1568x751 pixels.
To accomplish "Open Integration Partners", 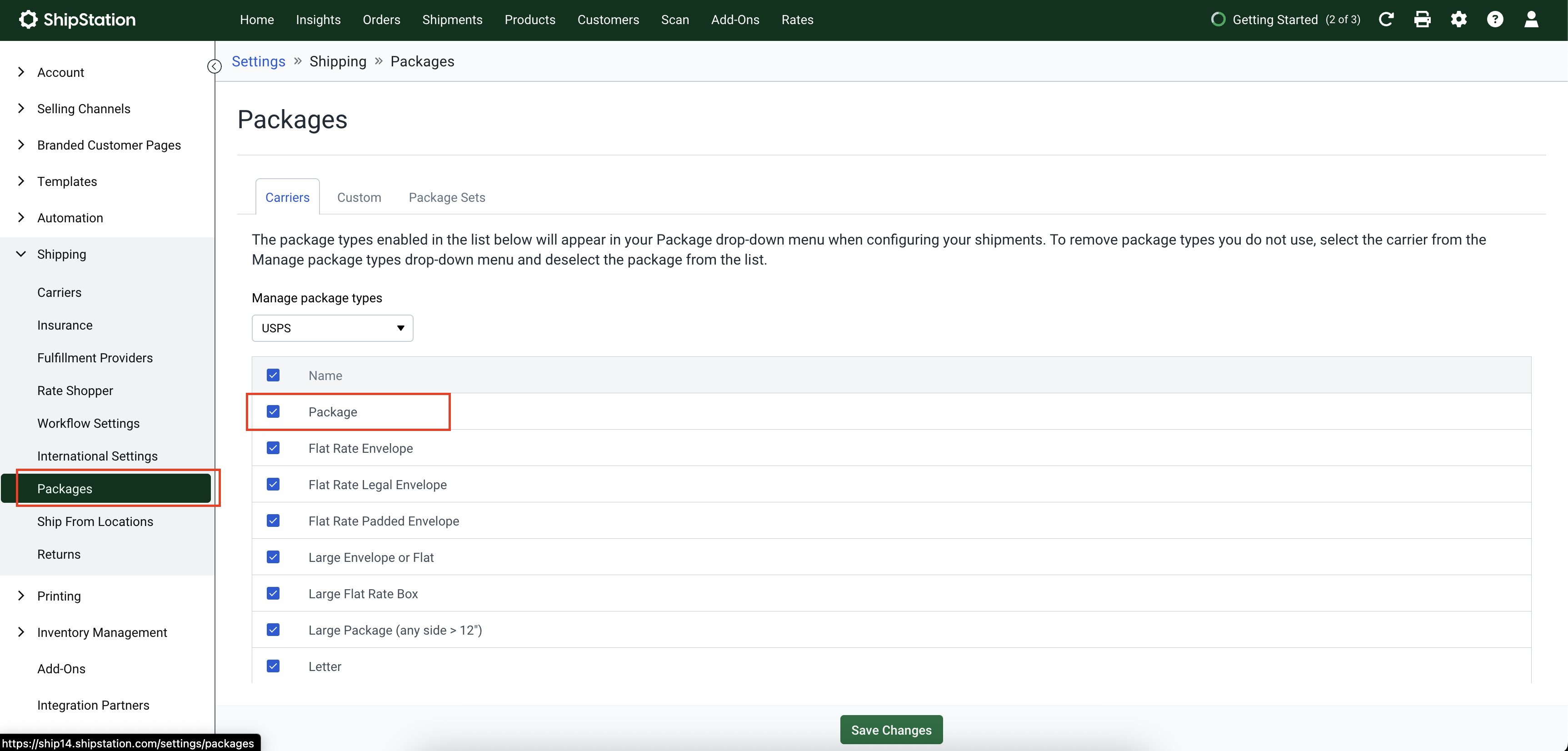I will tap(93, 705).
